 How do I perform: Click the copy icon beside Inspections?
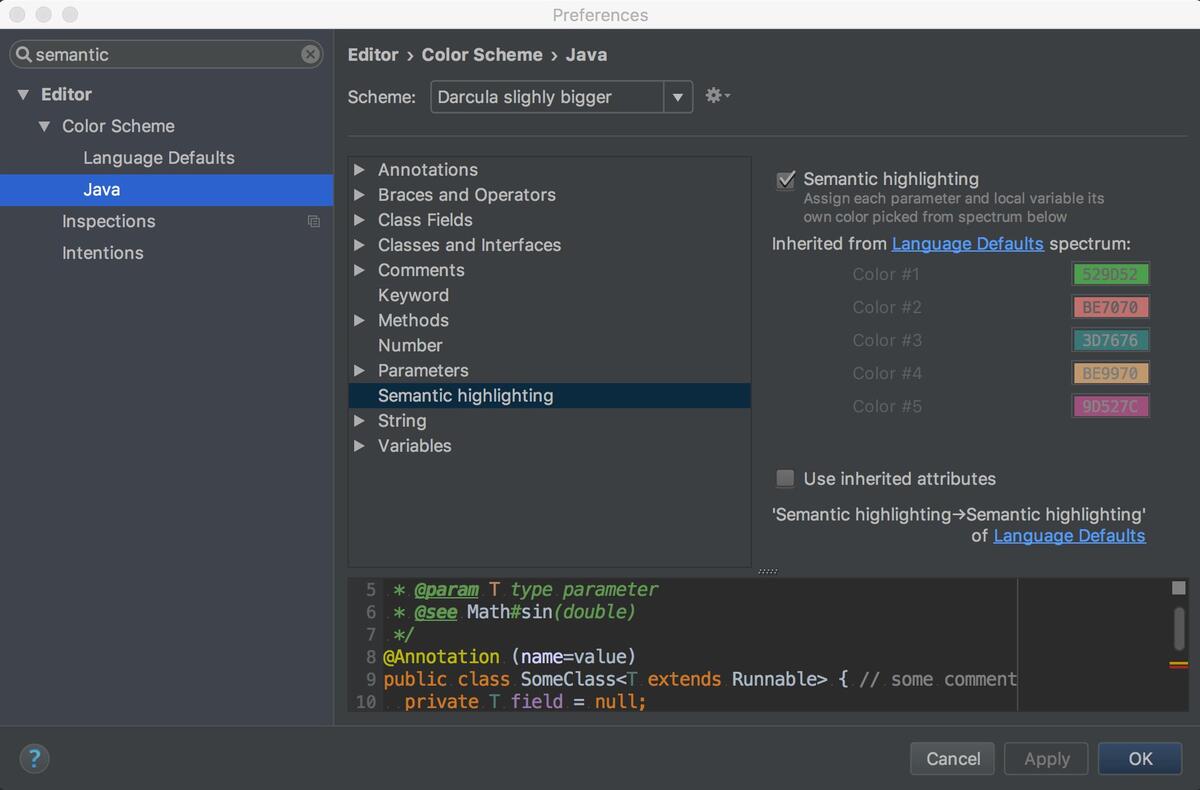tap(313, 221)
